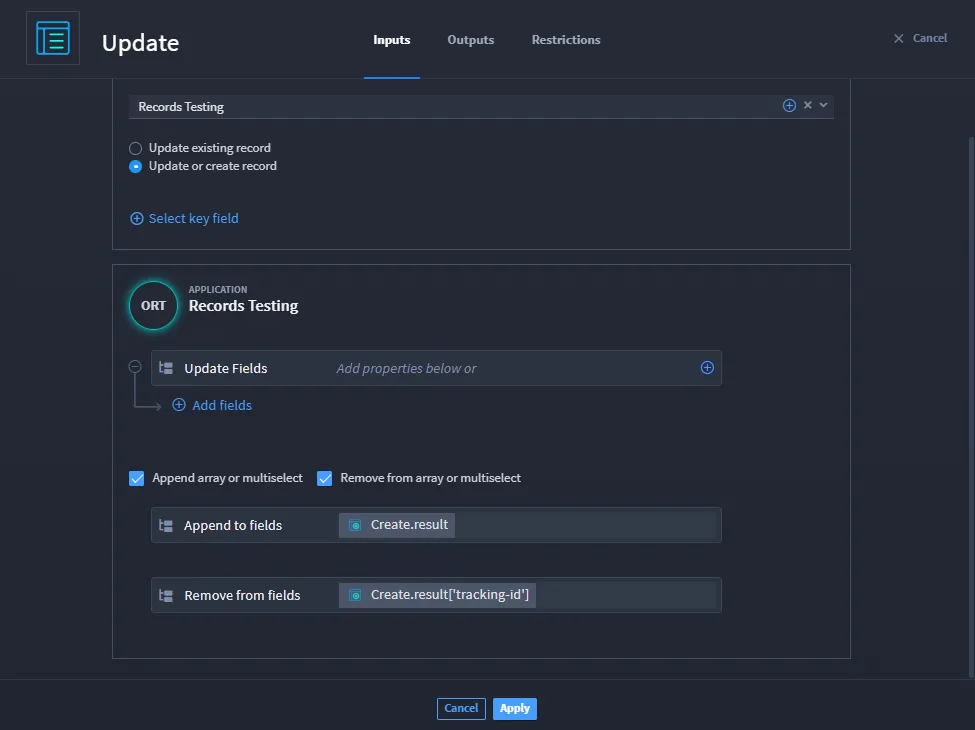Click the bottom Cancel button
Screen dimensions: 975x730
(x=461, y=708)
